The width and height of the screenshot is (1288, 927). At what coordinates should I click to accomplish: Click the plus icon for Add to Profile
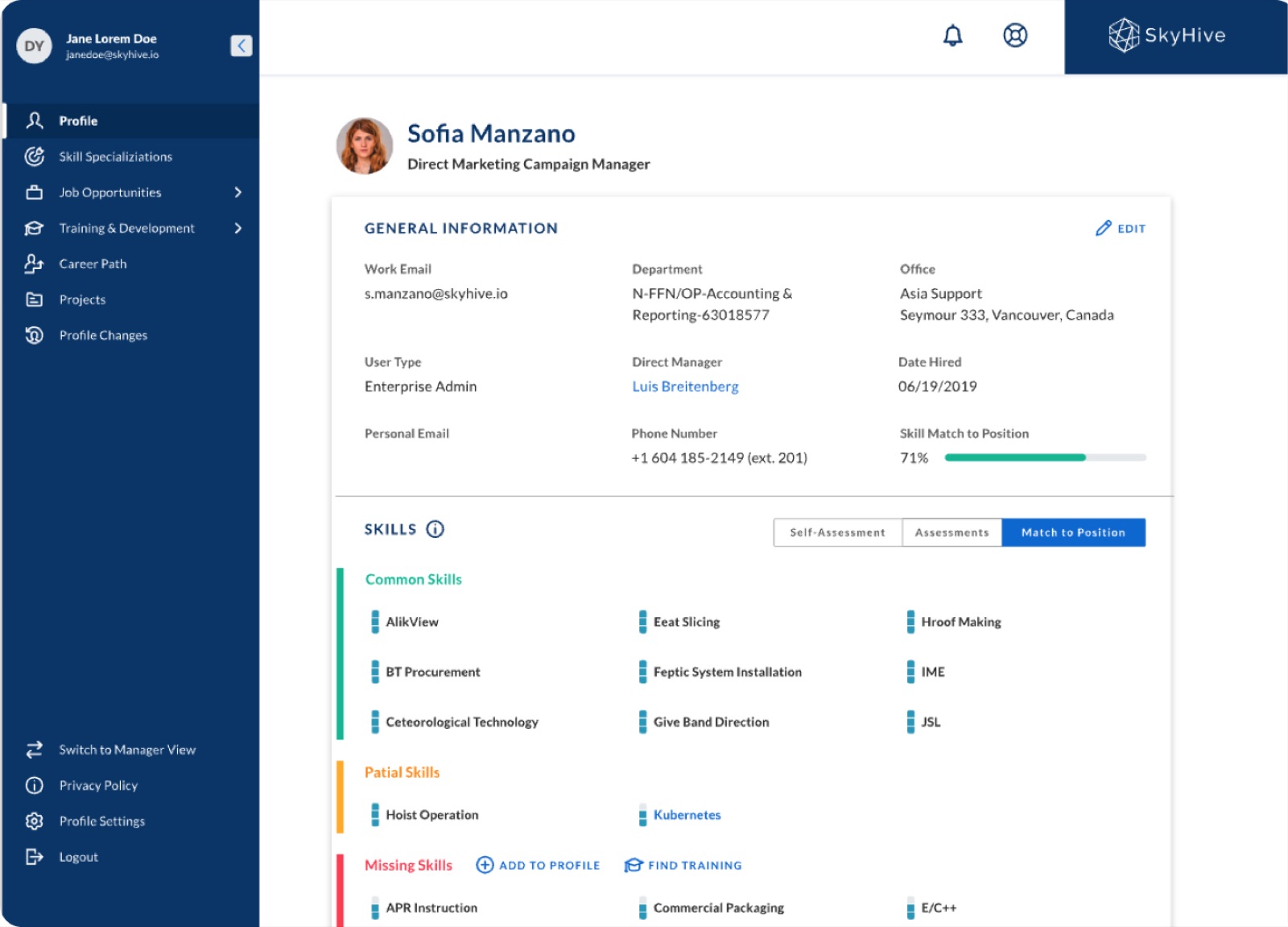click(x=485, y=865)
